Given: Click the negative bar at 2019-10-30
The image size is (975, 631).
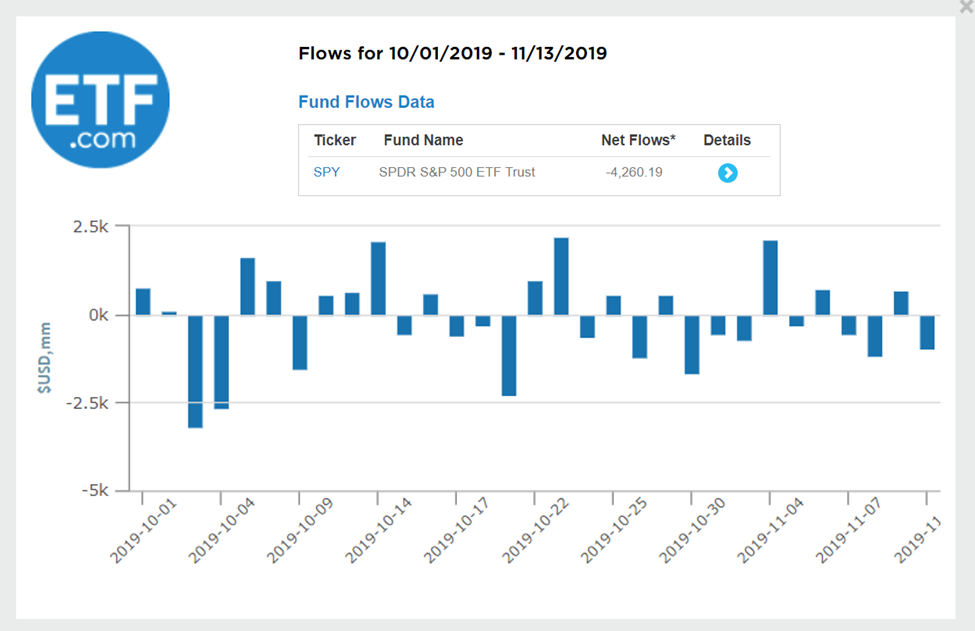Looking at the screenshot, I should (x=692, y=344).
